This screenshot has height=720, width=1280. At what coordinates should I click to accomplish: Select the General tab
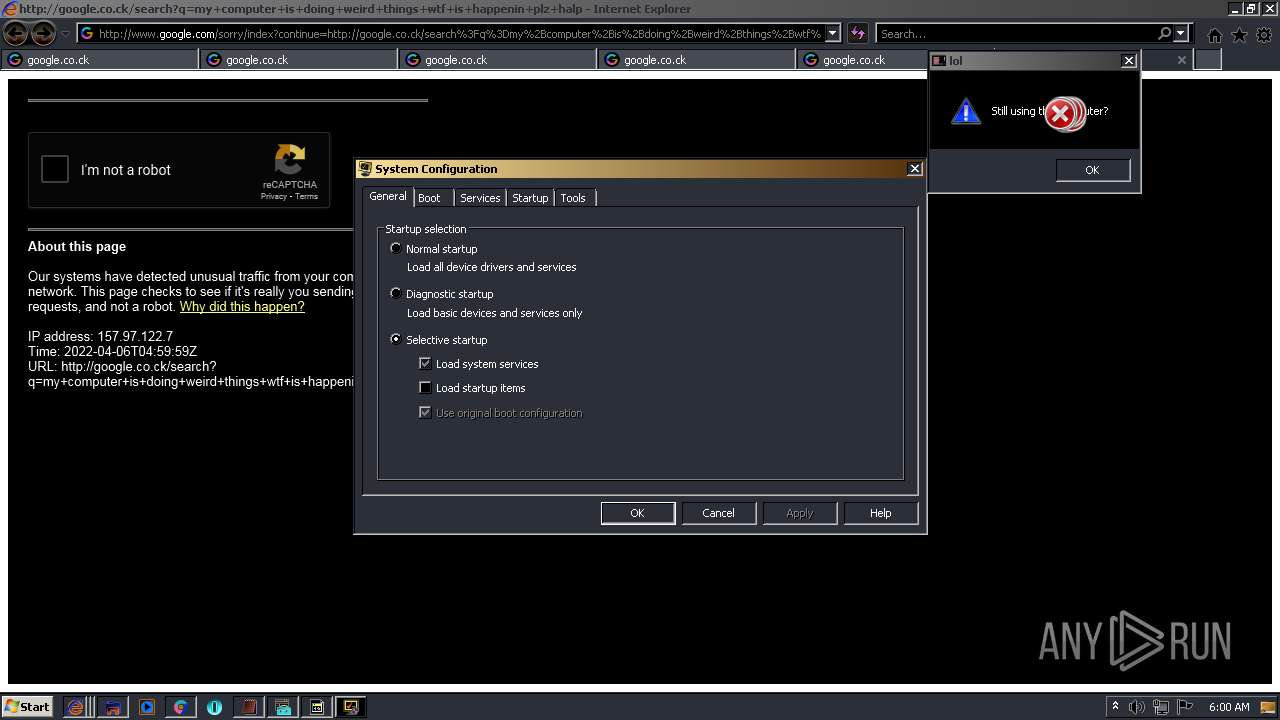[388, 196]
